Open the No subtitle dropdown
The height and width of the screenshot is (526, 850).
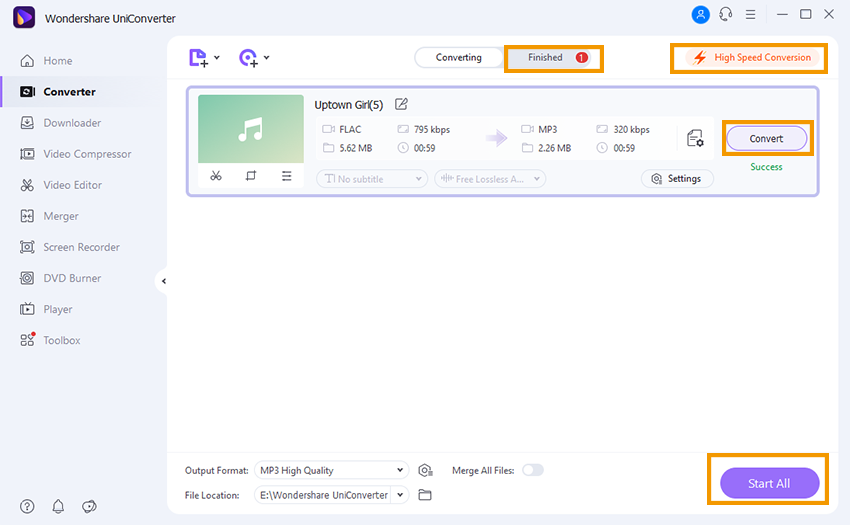(x=371, y=179)
